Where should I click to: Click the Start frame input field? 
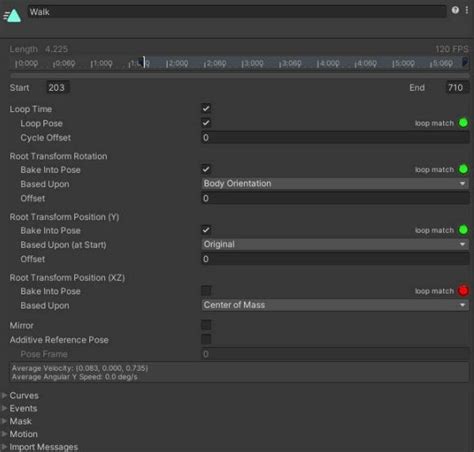tap(58, 88)
